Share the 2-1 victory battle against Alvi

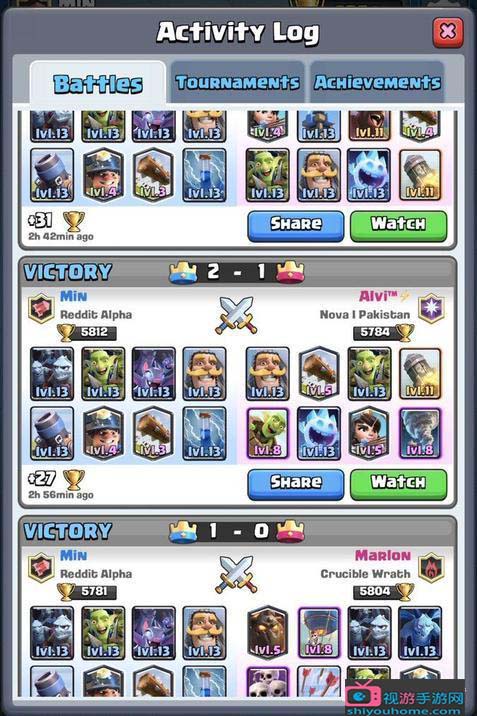click(296, 484)
